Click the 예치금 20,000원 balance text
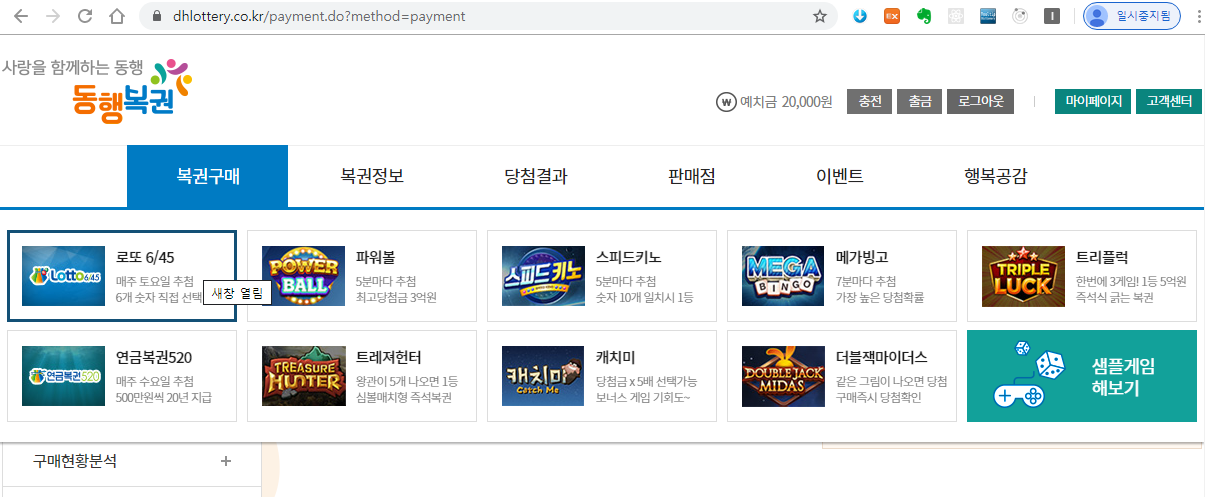 point(785,102)
